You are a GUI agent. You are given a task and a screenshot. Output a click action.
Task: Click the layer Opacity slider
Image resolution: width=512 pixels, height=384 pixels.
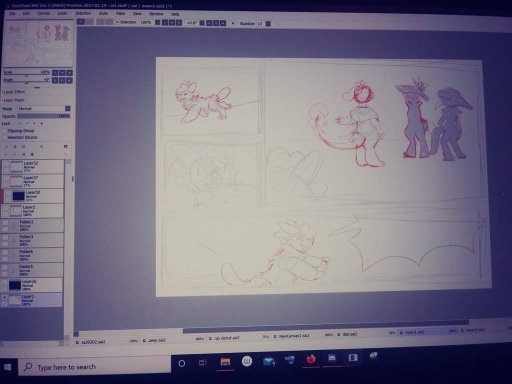click(x=44, y=116)
